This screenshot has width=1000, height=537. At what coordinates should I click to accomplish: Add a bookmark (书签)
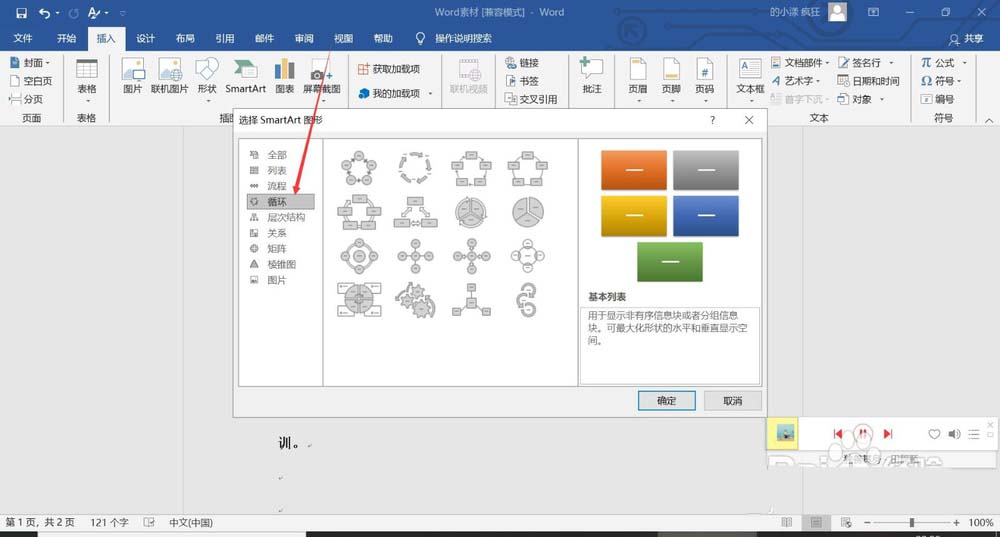[522, 81]
